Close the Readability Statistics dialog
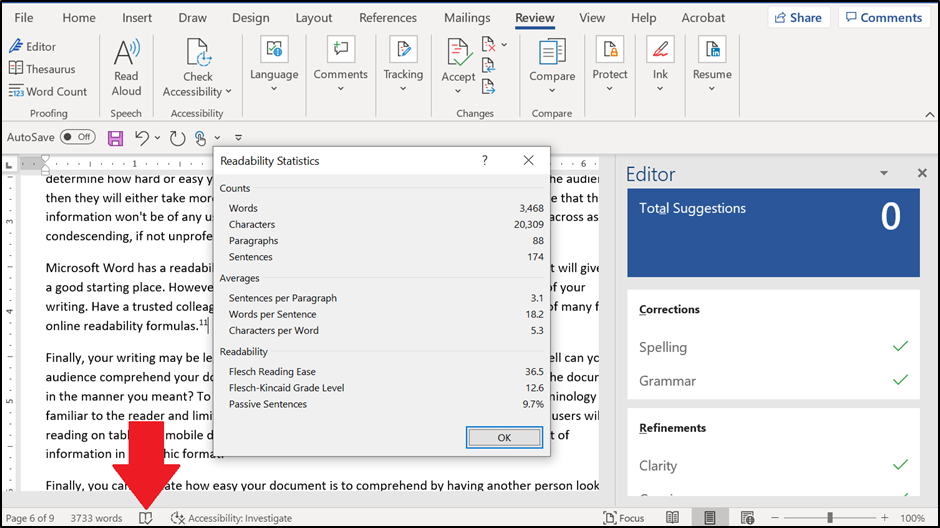This screenshot has height=528, width=940. pos(528,160)
